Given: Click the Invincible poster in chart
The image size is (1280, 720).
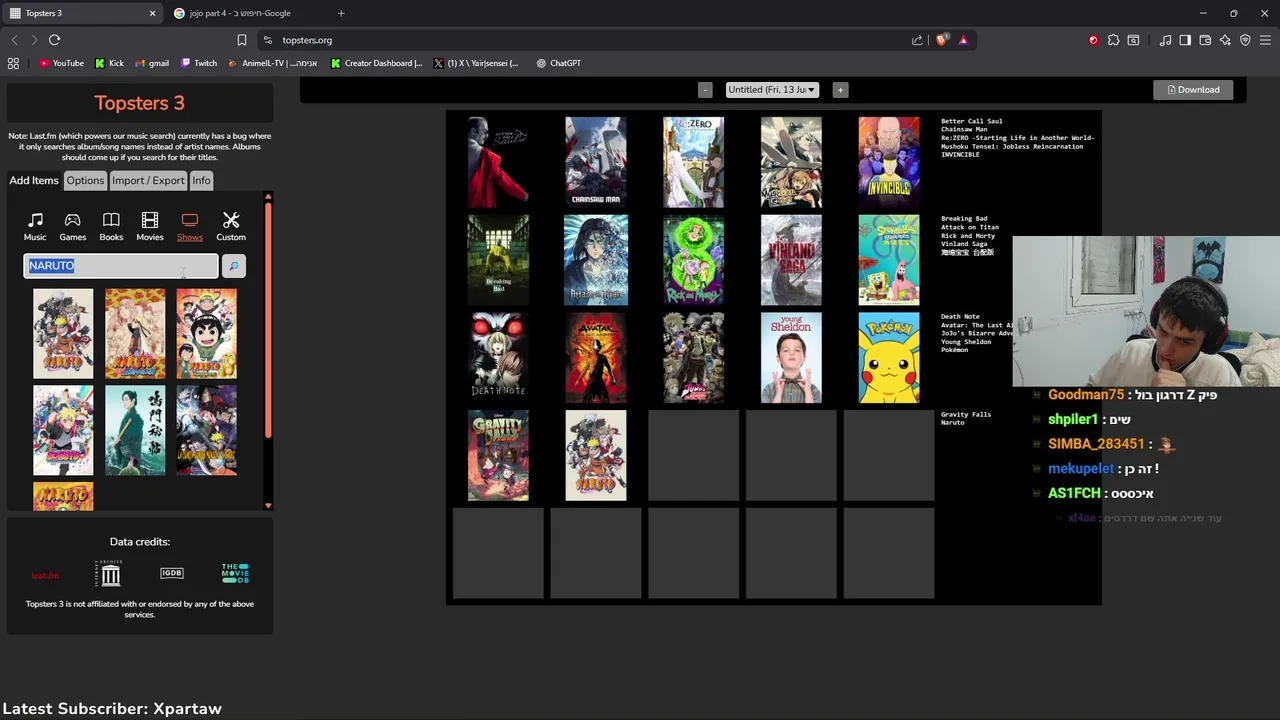Looking at the screenshot, I should pos(889,162).
